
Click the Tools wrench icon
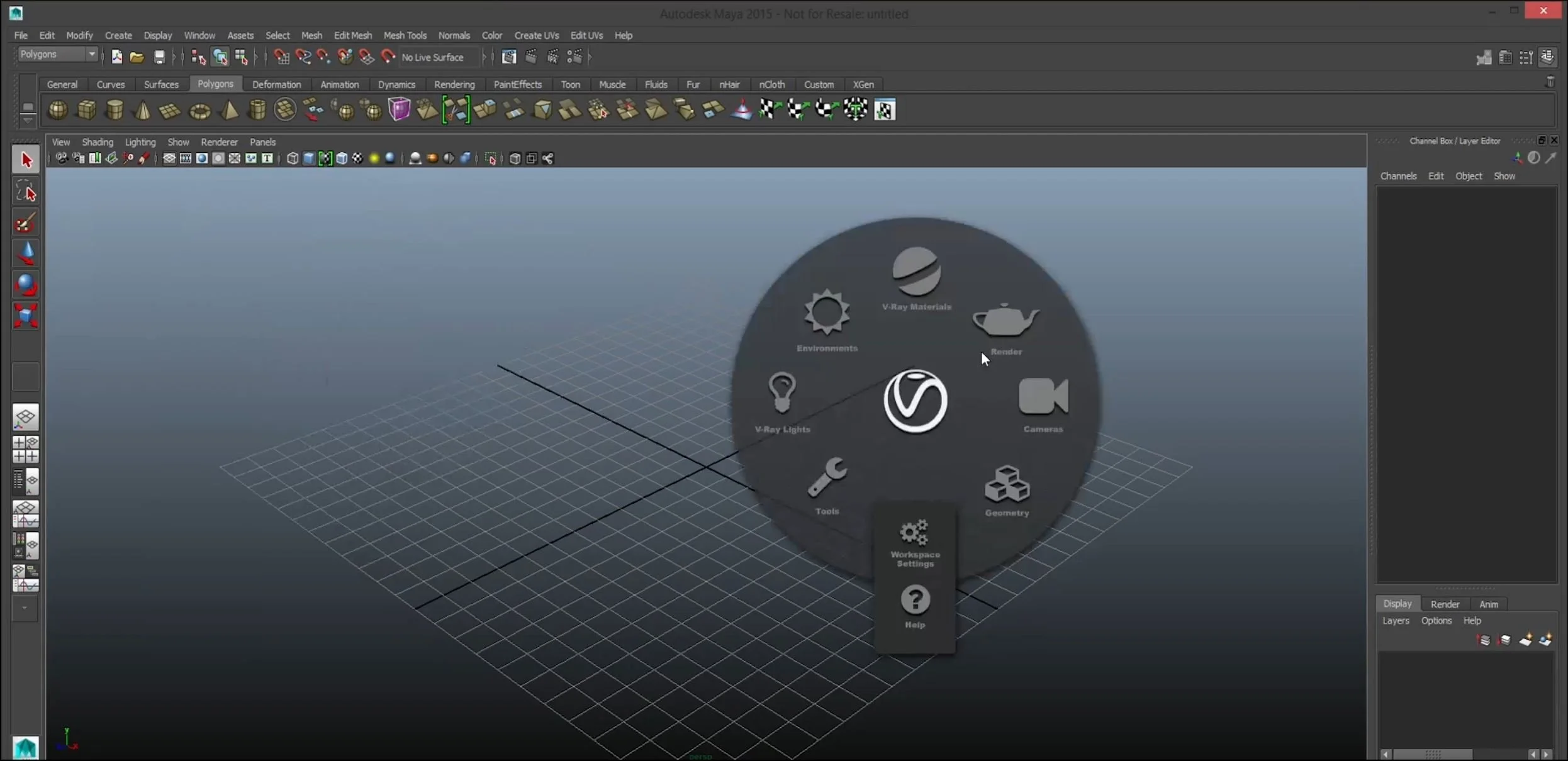pos(827,478)
